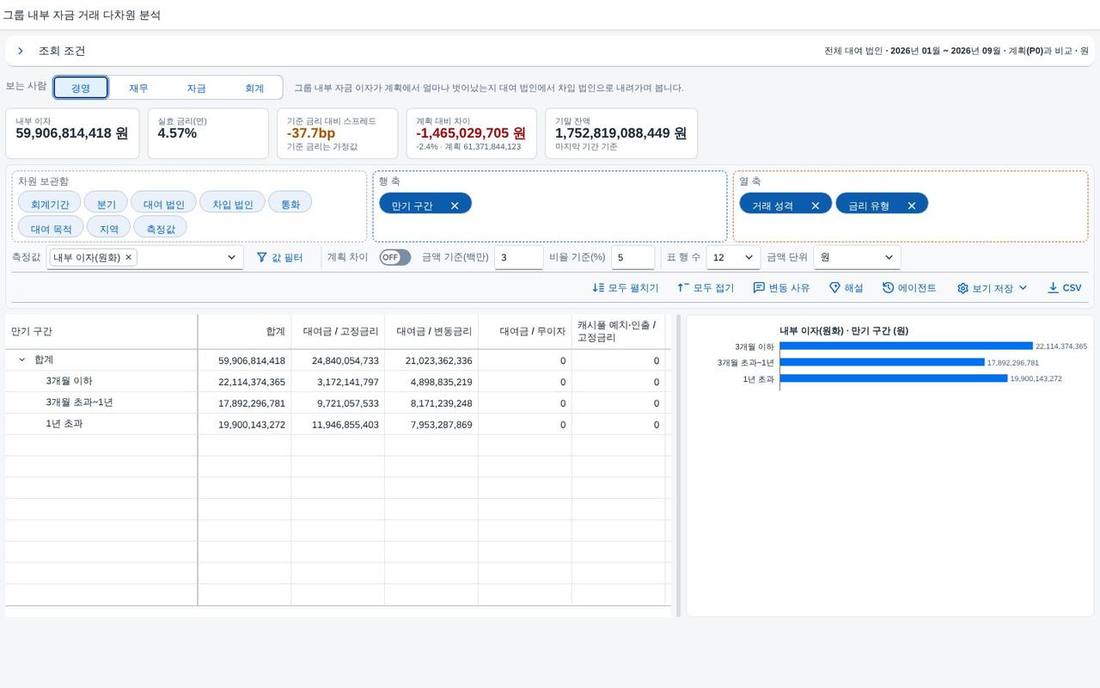Screen dimensions: 1100x688
Task: Click the 3개월 이하 row label in table
Action: 69,381
